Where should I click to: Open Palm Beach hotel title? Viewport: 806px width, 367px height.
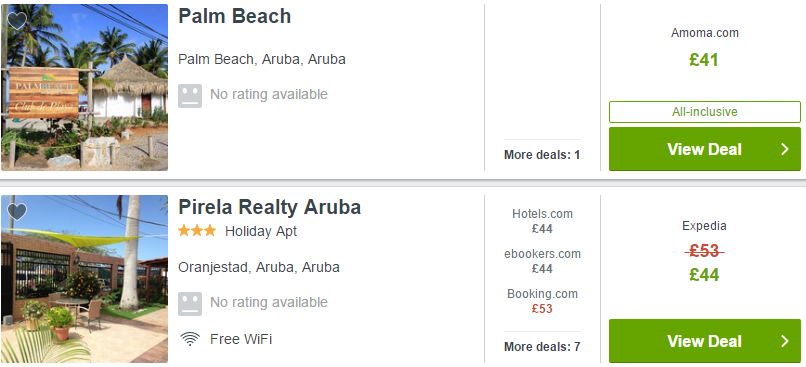[234, 16]
